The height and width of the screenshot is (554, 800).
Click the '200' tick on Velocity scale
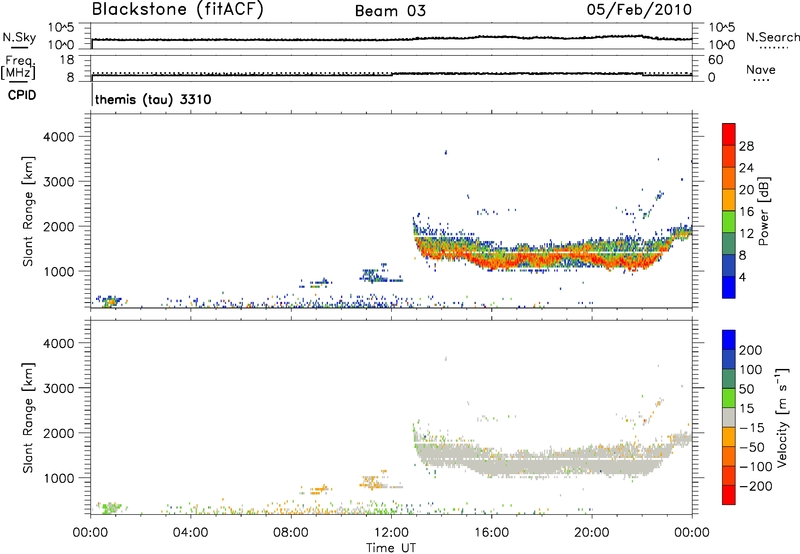pyautogui.click(x=751, y=350)
